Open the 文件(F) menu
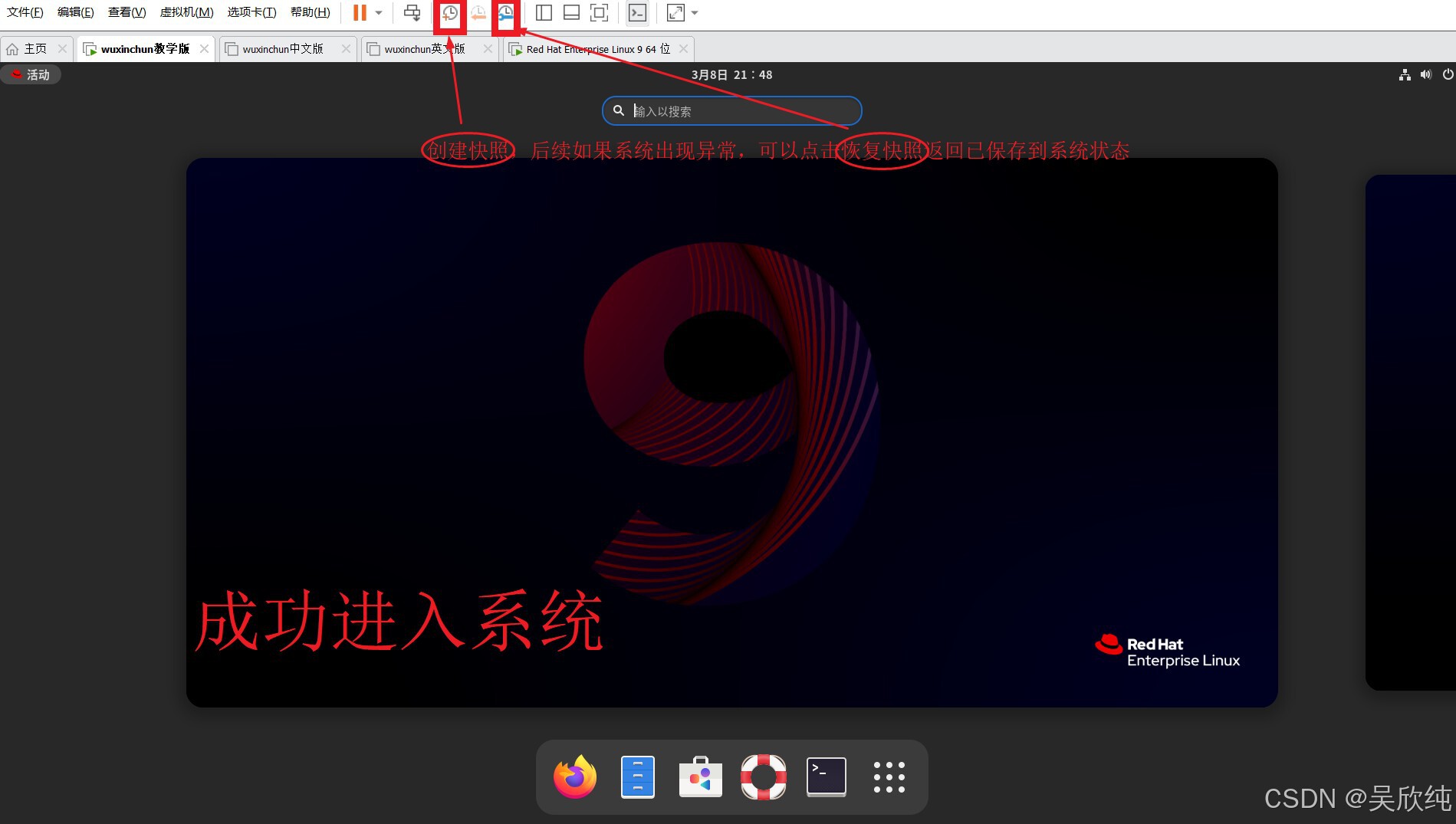The image size is (1456, 824). (25, 12)
